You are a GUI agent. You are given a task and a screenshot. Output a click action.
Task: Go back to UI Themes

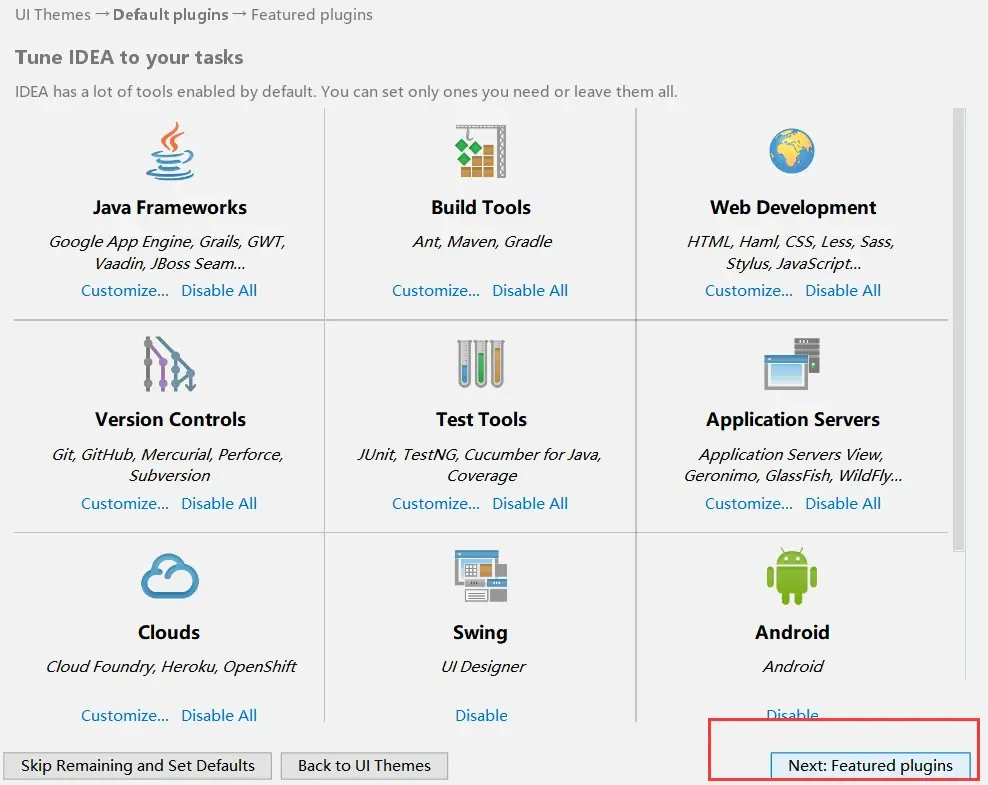[x=364, y=765]
